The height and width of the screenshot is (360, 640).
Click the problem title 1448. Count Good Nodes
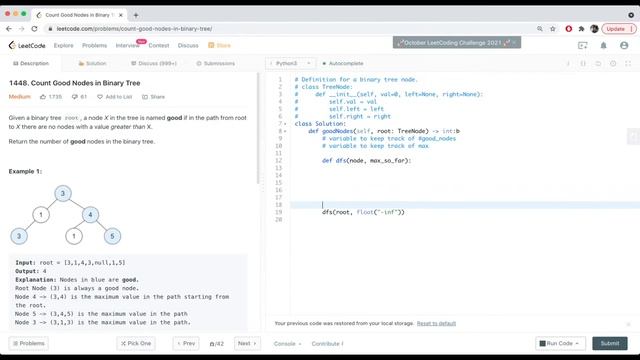(x=75, y=83)
